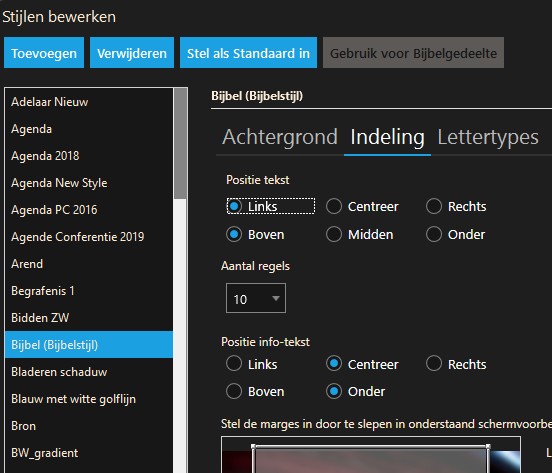This screenshot has width=552, height=473.
Task: Click the margin preview top-left handle
Action: pyautogui.click(x=253, y=446)
